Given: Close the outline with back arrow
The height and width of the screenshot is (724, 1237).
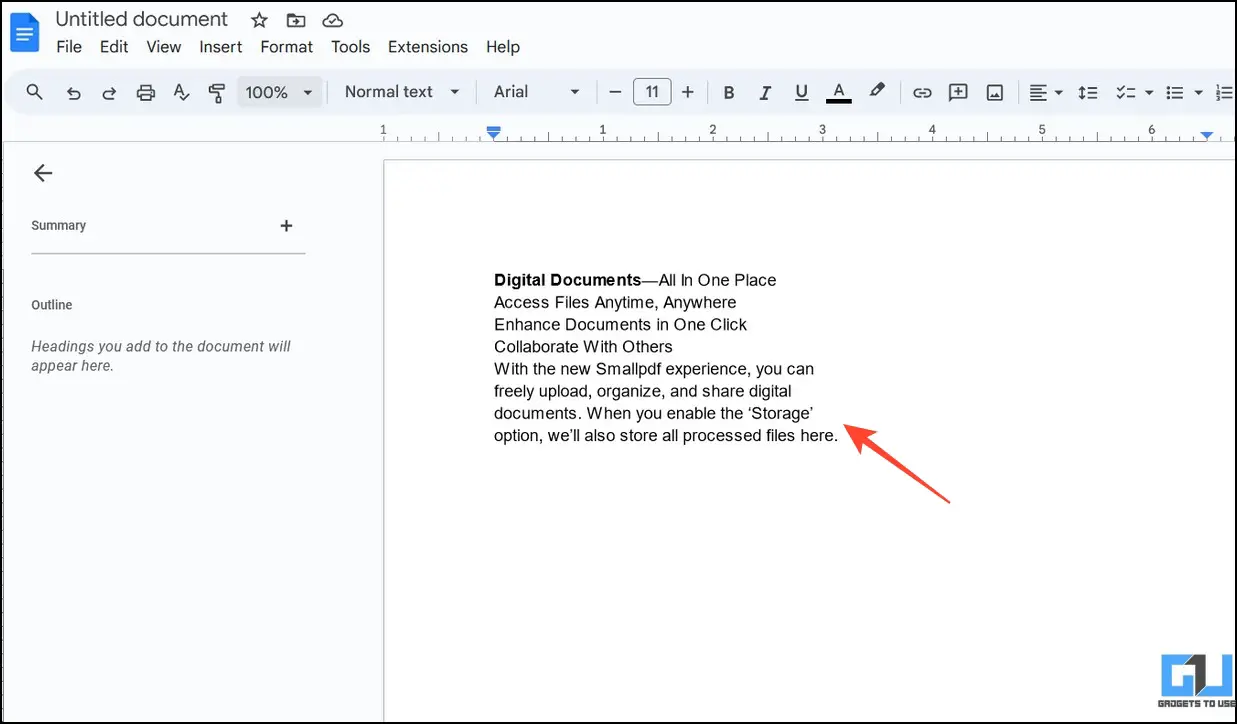Looking at the screenshot, I should coord(43,173).
